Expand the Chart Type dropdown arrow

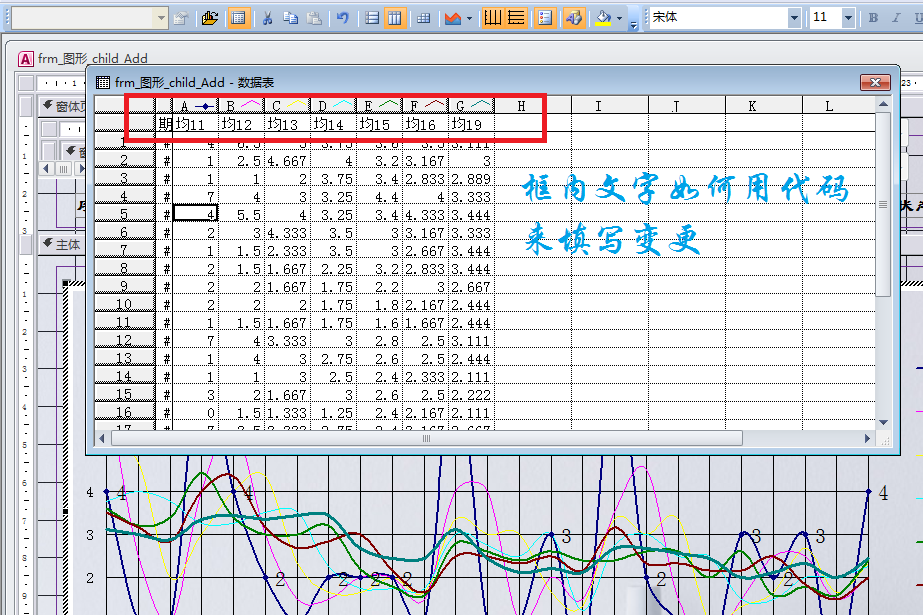pyautogui.click(x=469, y=18)
